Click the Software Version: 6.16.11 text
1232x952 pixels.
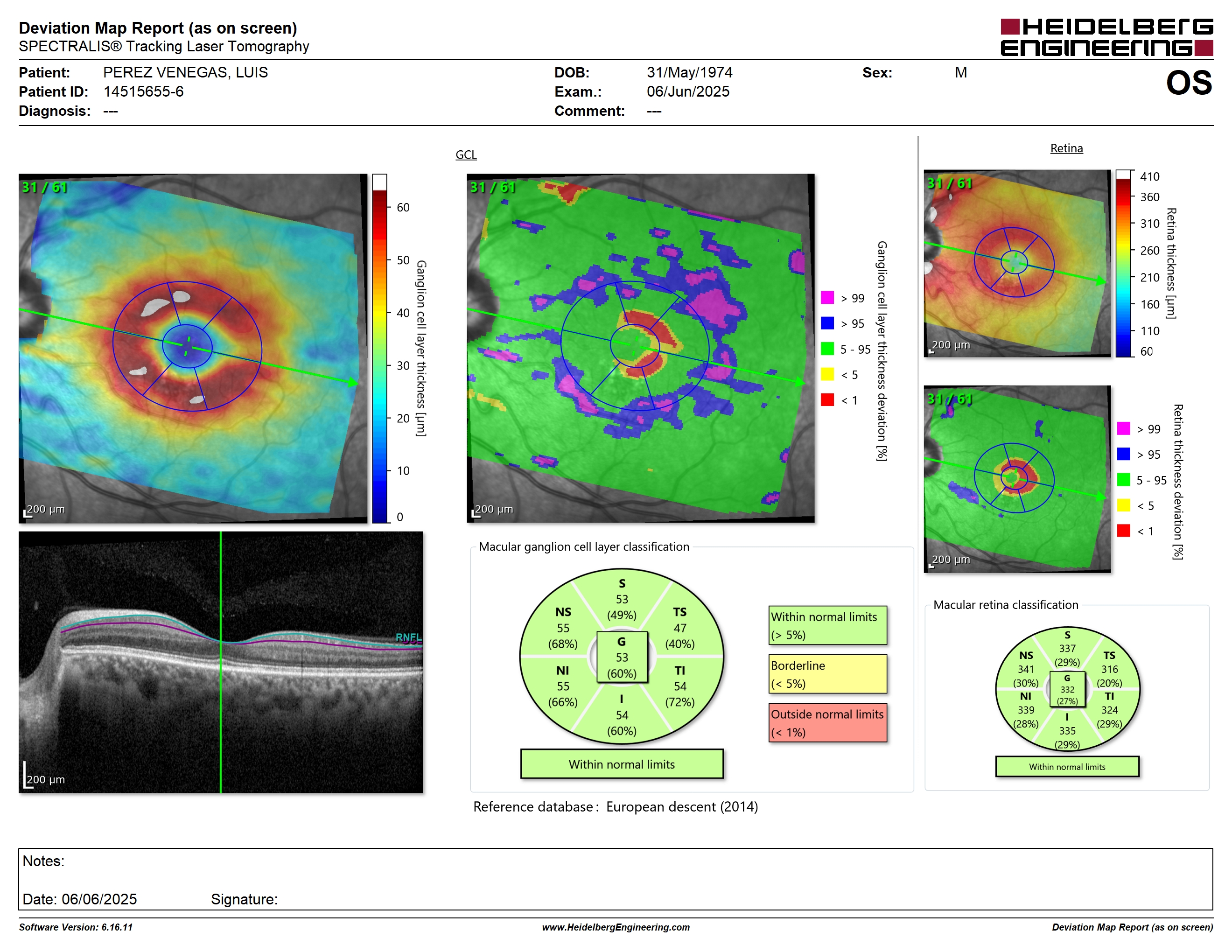pyautogui.click(x=76, y=927)
